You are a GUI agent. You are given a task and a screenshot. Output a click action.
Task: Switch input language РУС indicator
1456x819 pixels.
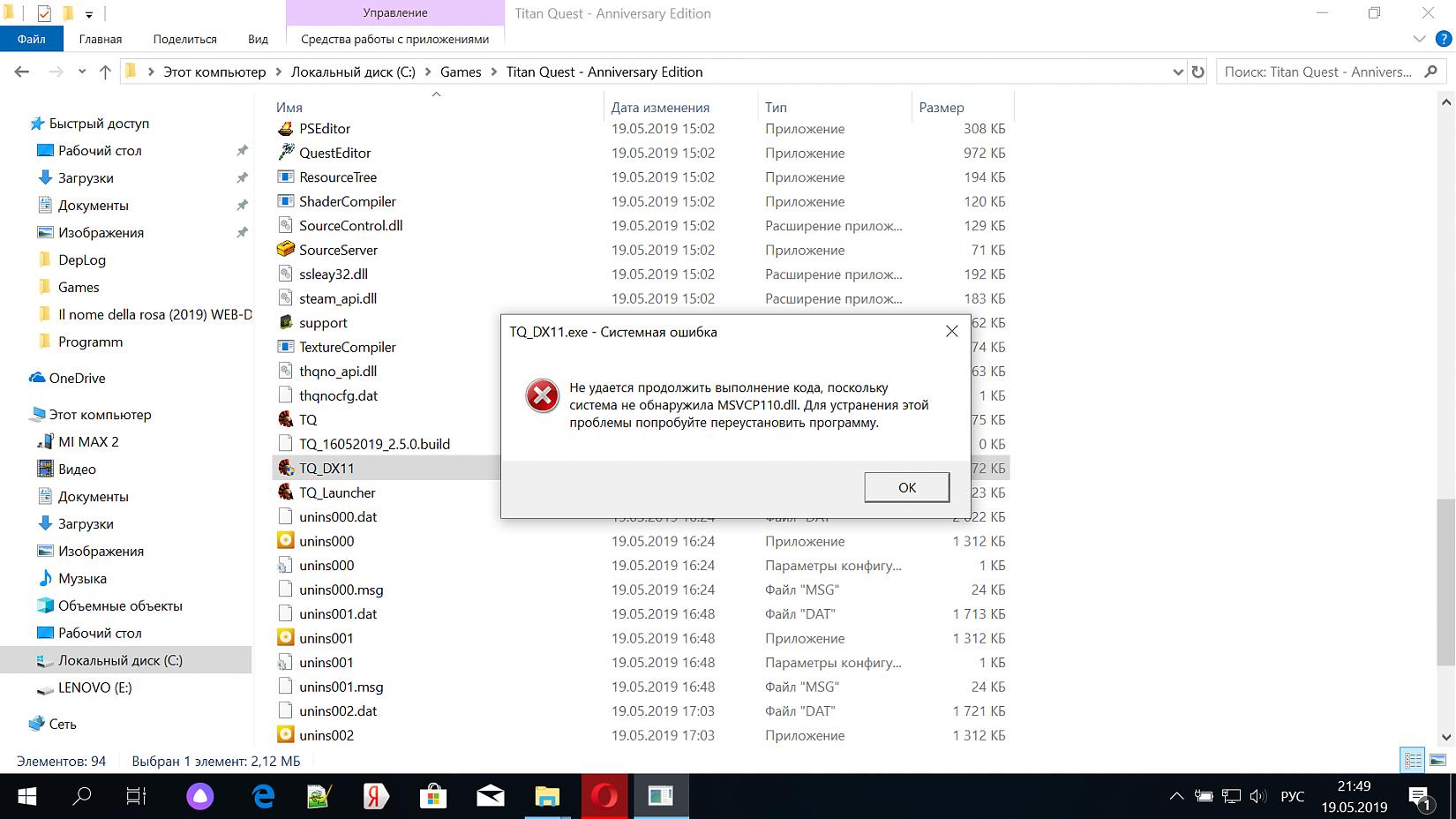pyautogui.click(x=1292, y=796)
